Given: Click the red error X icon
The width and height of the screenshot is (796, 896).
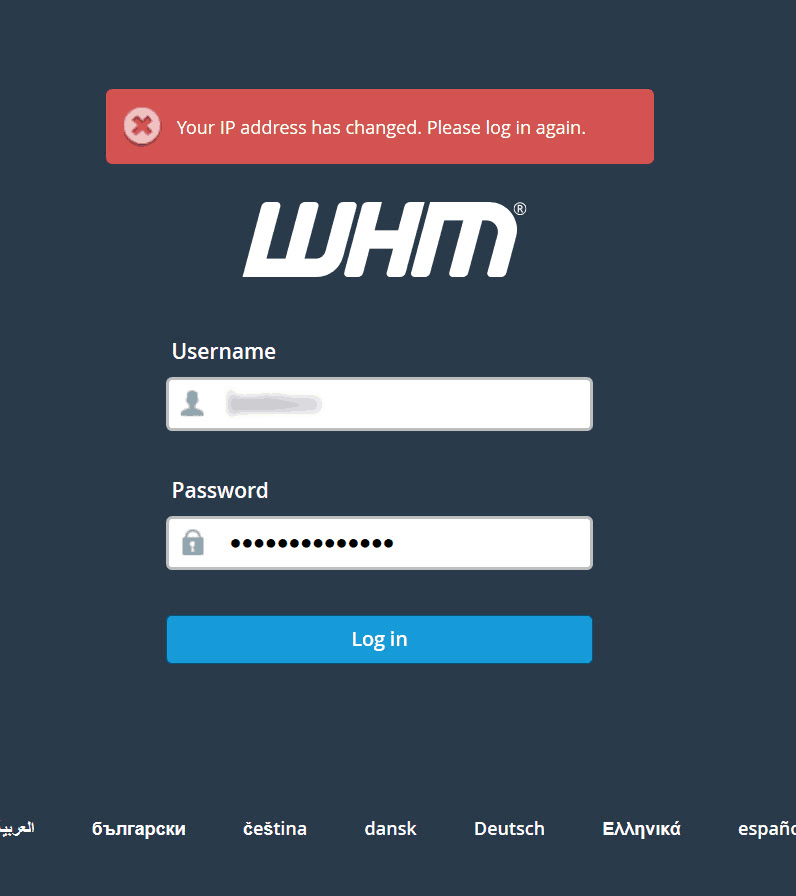Looking at the screenshot, I should 142,126.
